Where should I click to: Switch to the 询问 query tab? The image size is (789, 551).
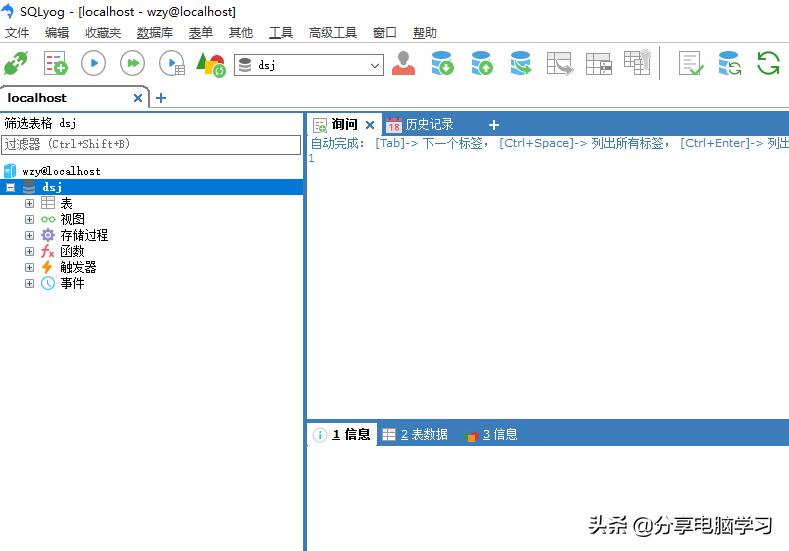point(344,124)
